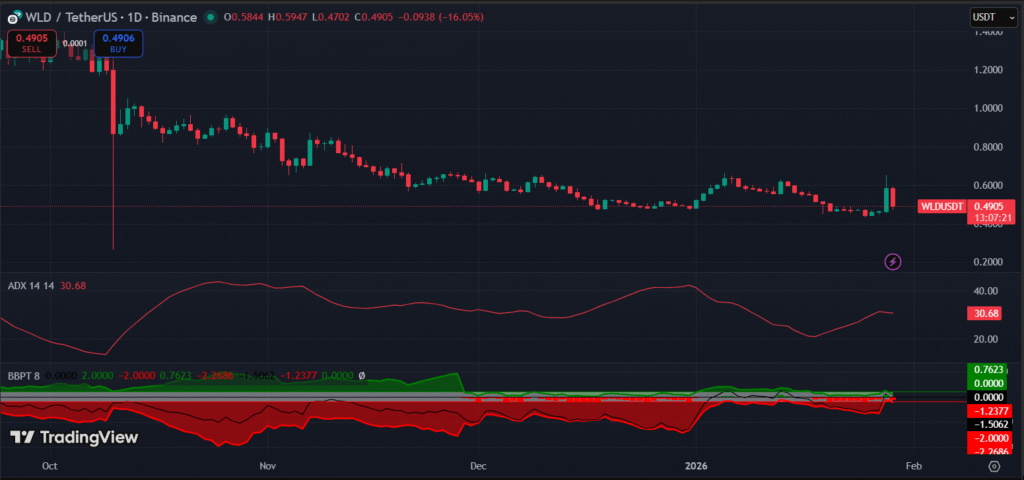Screen dimensions: 1024x480
Task: Open the USDT currency dropdown
Action: tap(994, 18)
